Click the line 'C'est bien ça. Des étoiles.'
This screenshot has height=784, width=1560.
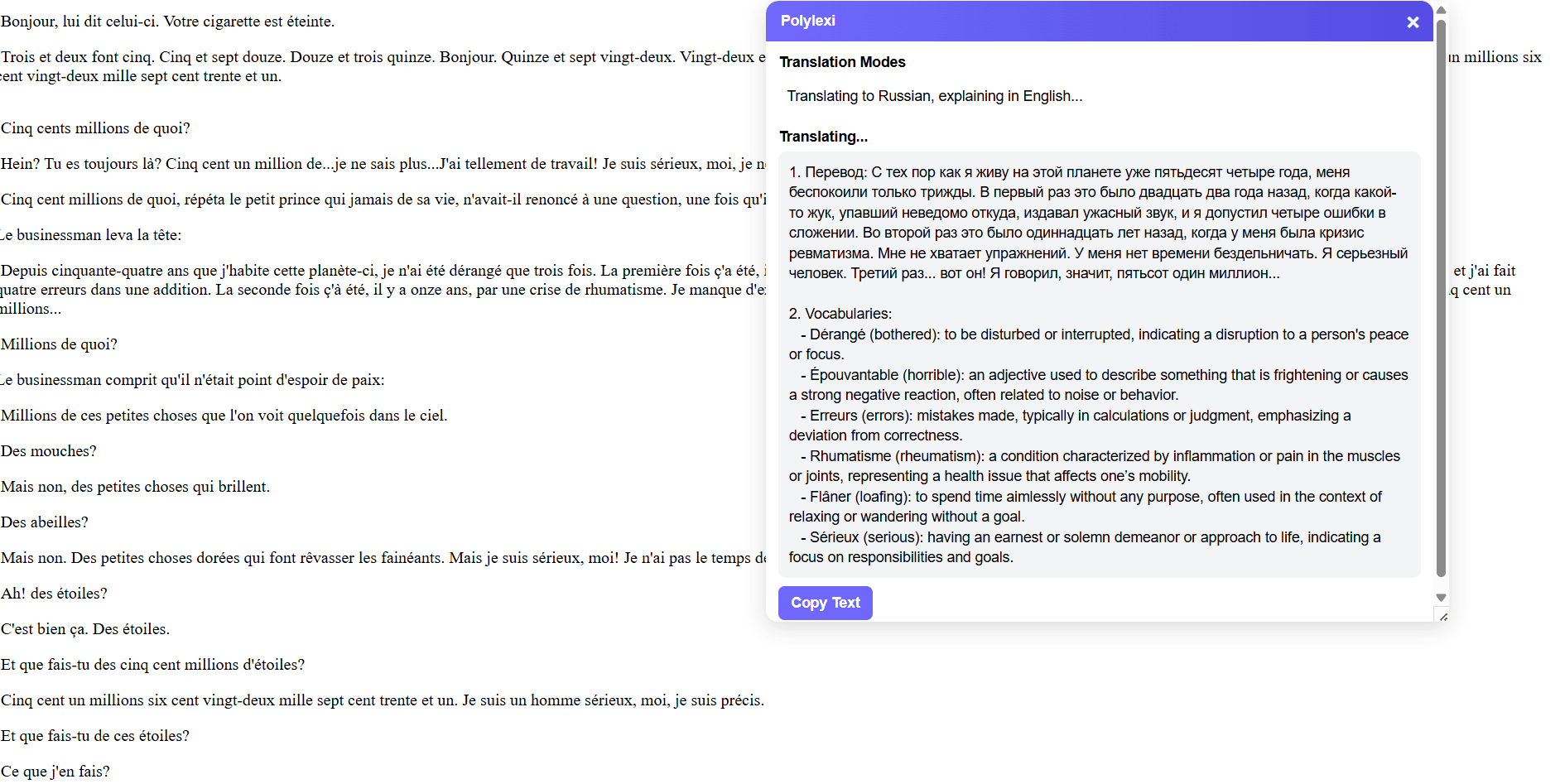(85, 628)
